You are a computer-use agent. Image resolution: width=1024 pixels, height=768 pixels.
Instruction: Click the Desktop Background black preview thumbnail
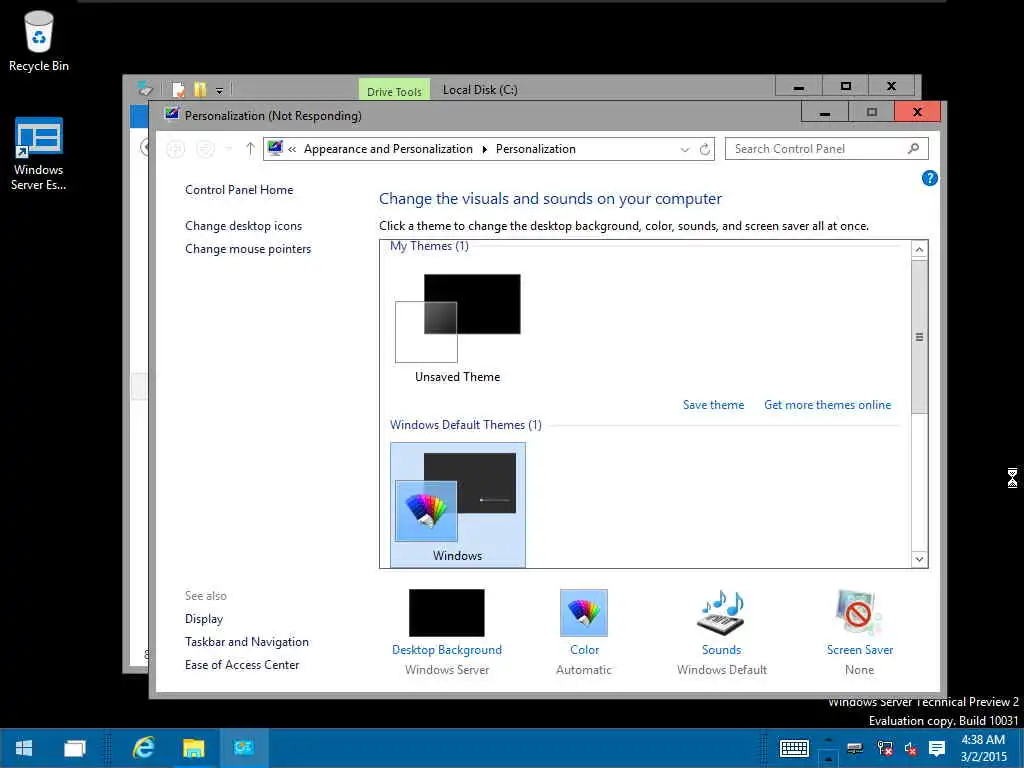click(x=447, y=613)
